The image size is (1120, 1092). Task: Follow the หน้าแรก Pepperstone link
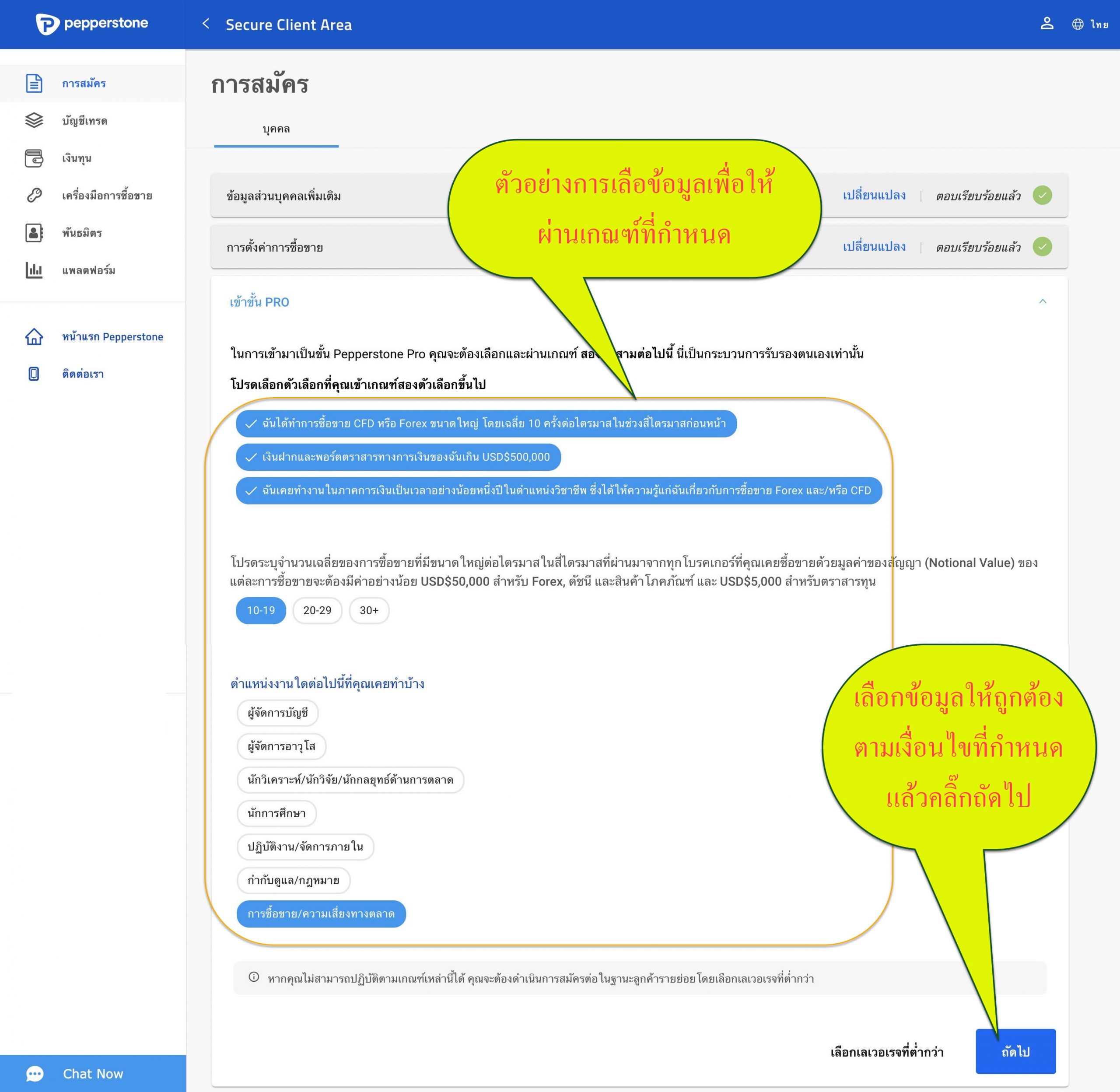coord(112,337)
